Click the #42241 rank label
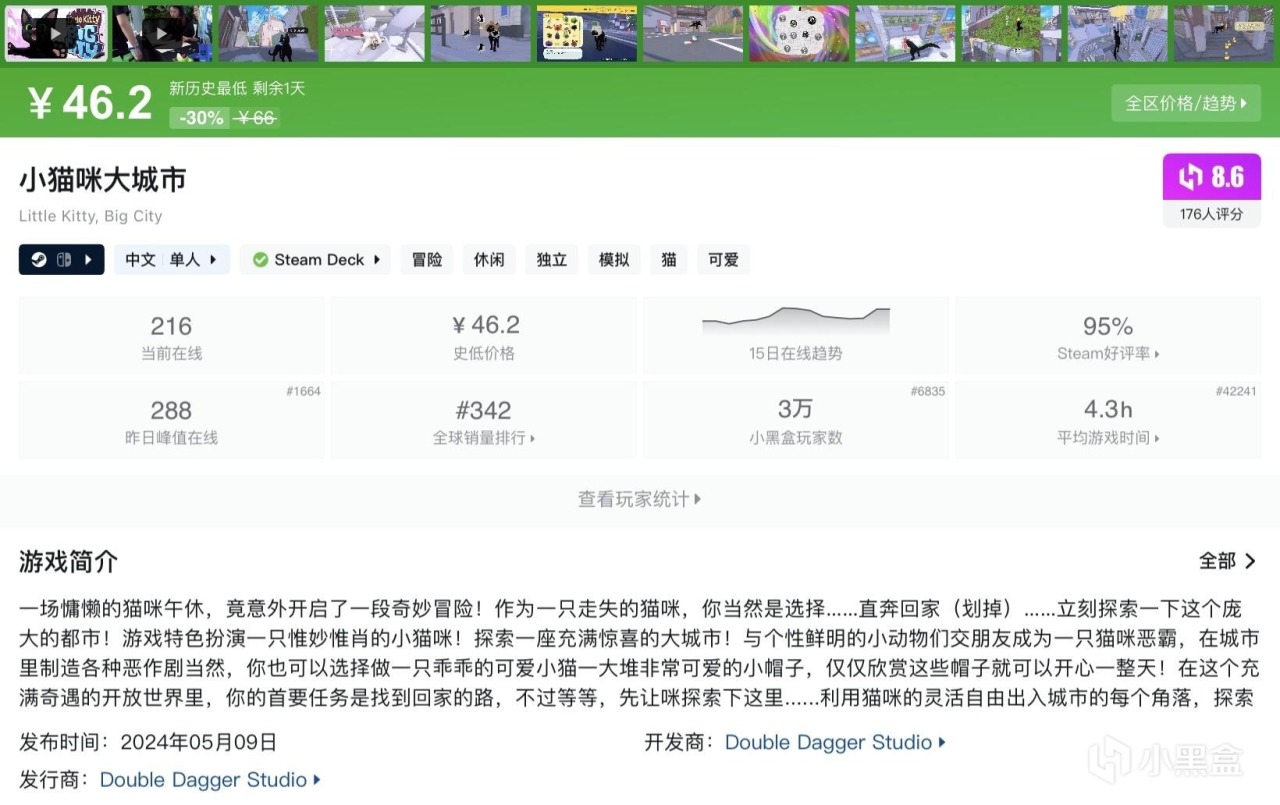Screen dimensions: 1280x805 point(1236,391)
